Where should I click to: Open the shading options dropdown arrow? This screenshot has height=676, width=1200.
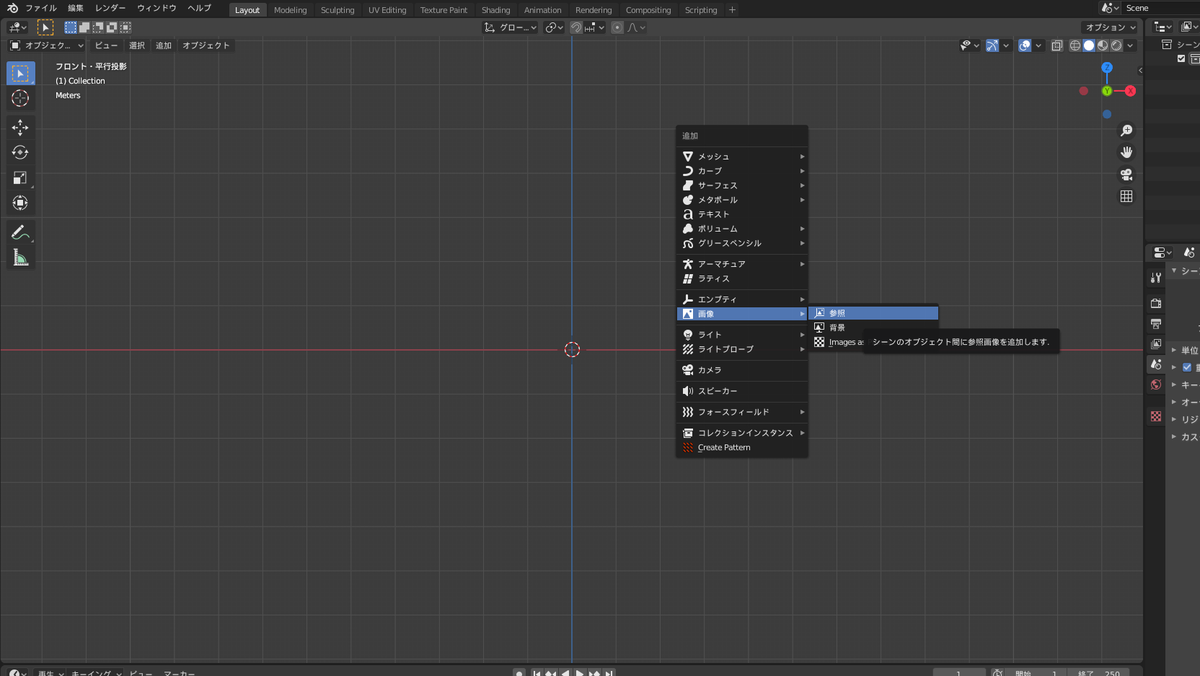(1130, 45)
